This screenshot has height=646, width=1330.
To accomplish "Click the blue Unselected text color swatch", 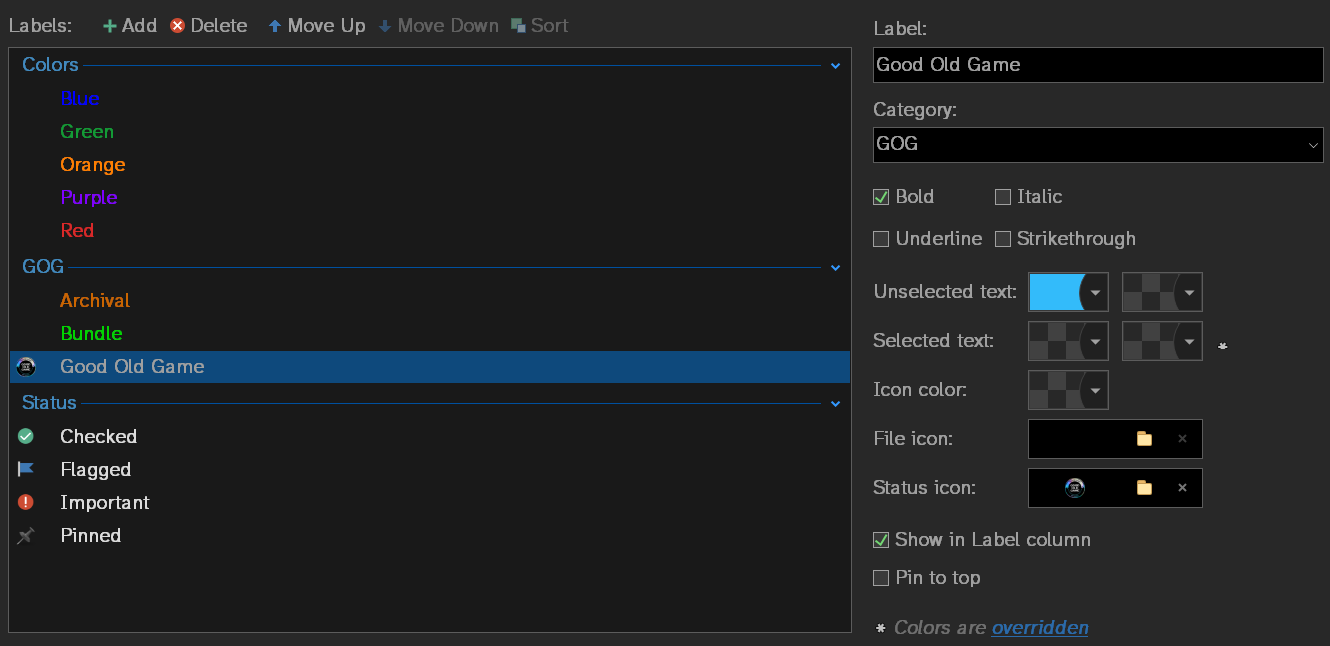I will (1056, 292).
